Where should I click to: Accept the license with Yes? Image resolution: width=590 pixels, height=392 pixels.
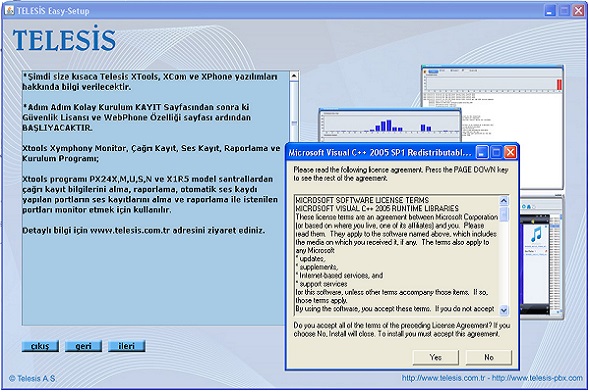click(x=436, y=357)
